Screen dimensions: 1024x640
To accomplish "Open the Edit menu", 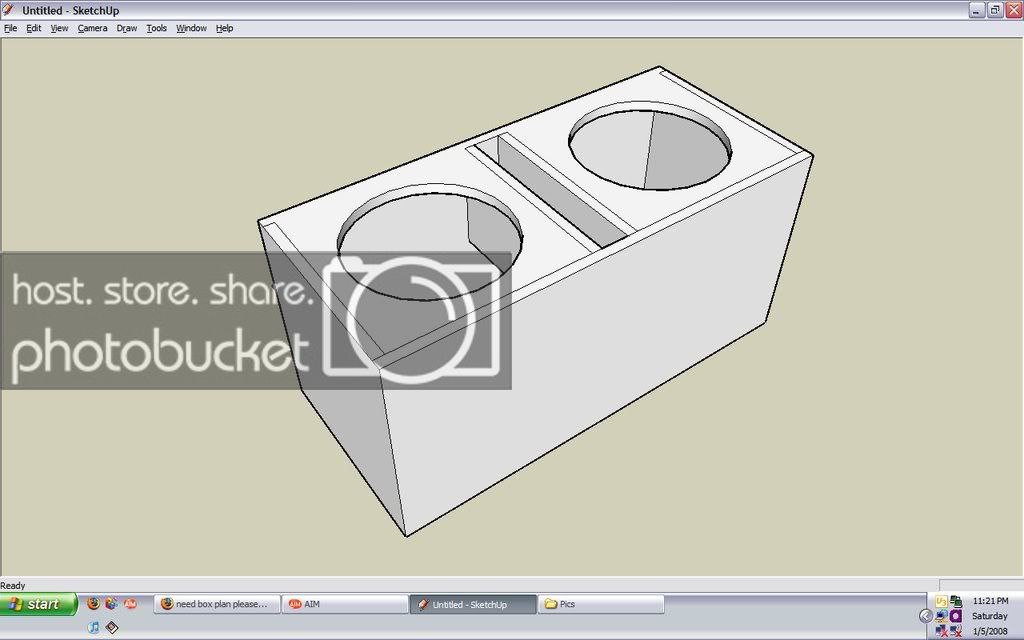I will click(33, 28).
